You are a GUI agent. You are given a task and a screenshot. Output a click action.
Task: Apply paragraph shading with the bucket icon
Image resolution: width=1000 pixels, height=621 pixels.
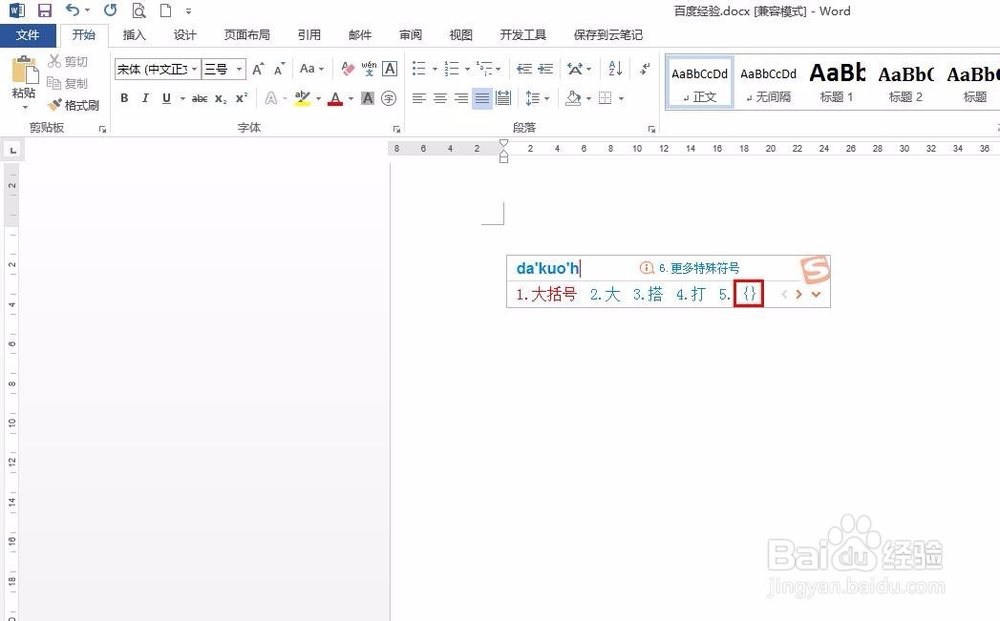574,98
